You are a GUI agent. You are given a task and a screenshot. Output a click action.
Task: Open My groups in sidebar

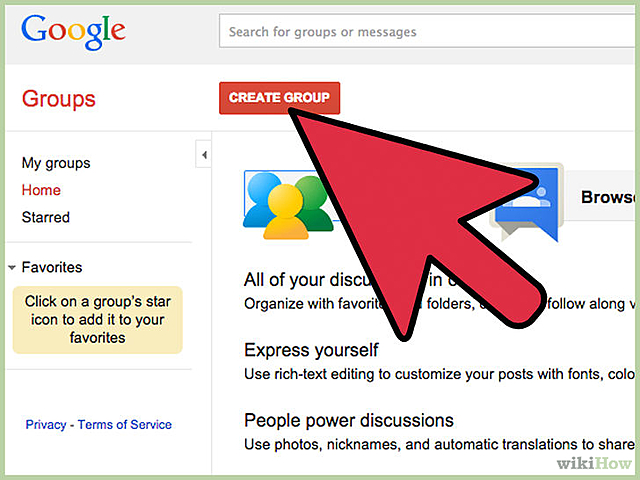56,163
